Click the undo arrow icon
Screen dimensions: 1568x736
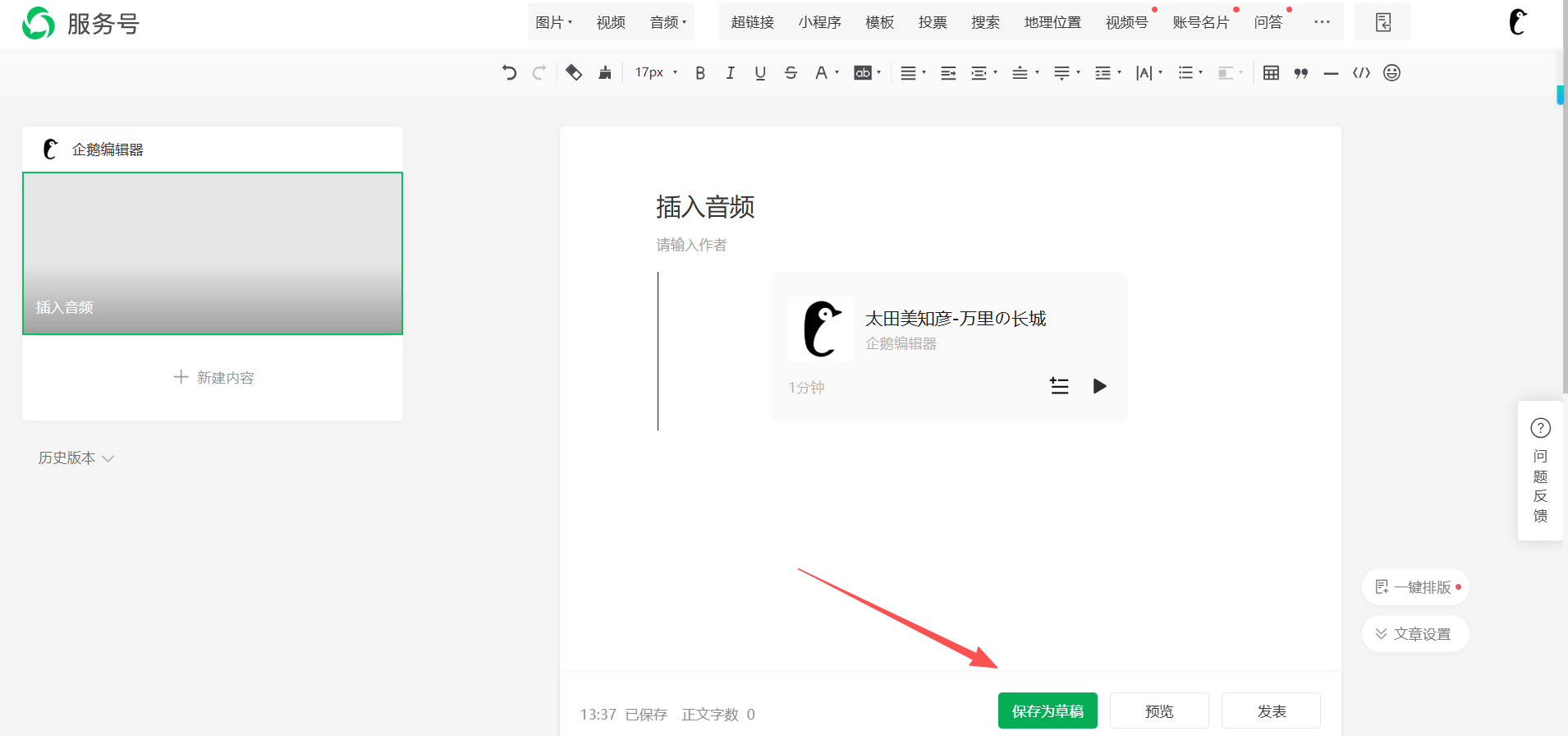[509, 73]
